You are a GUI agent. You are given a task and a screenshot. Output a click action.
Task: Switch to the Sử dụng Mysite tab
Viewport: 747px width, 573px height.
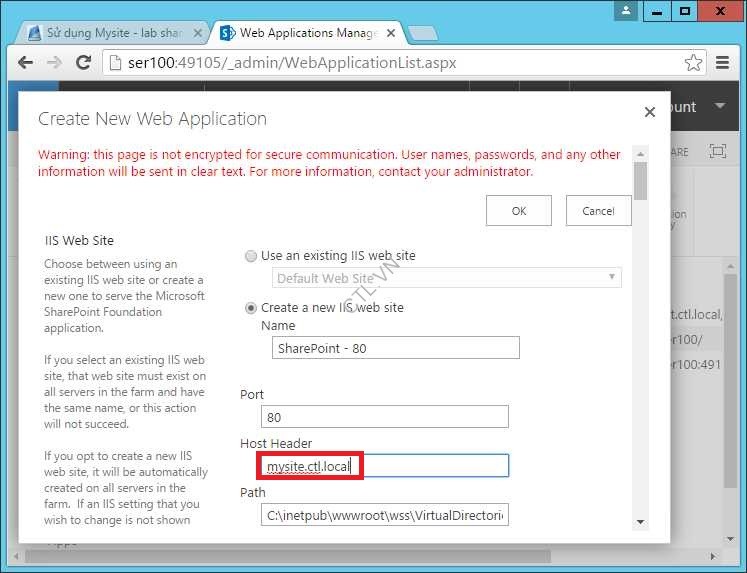point(112,33)
